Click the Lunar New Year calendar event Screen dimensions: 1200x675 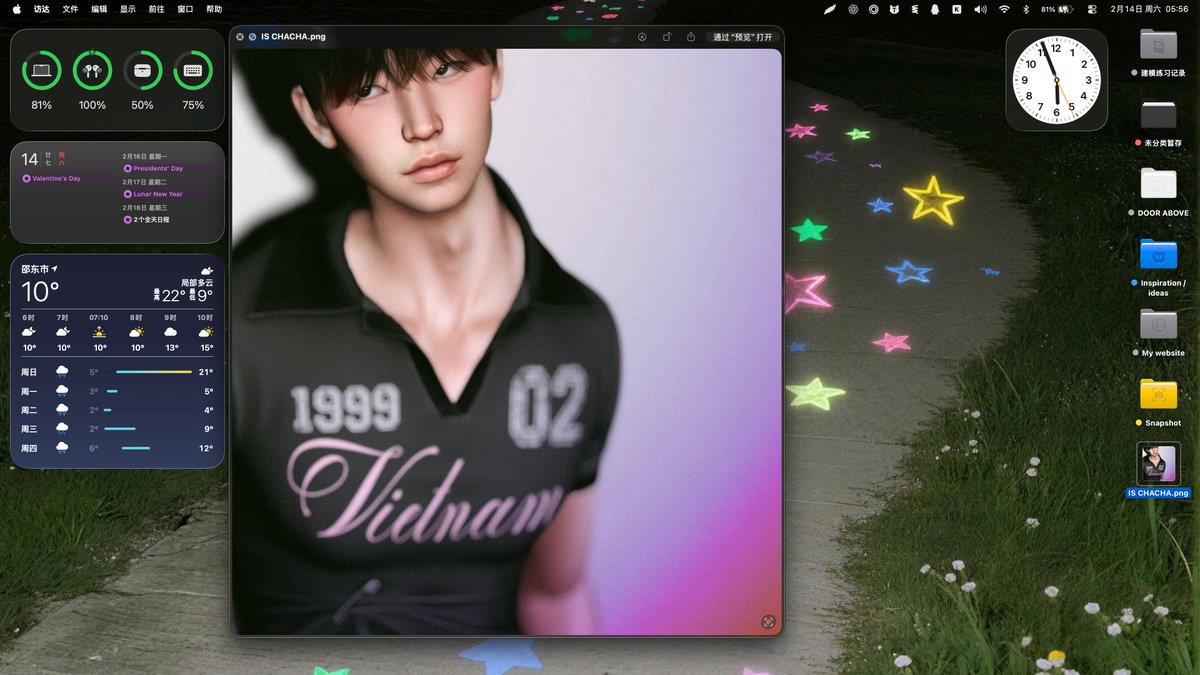(x=167, y=194)
